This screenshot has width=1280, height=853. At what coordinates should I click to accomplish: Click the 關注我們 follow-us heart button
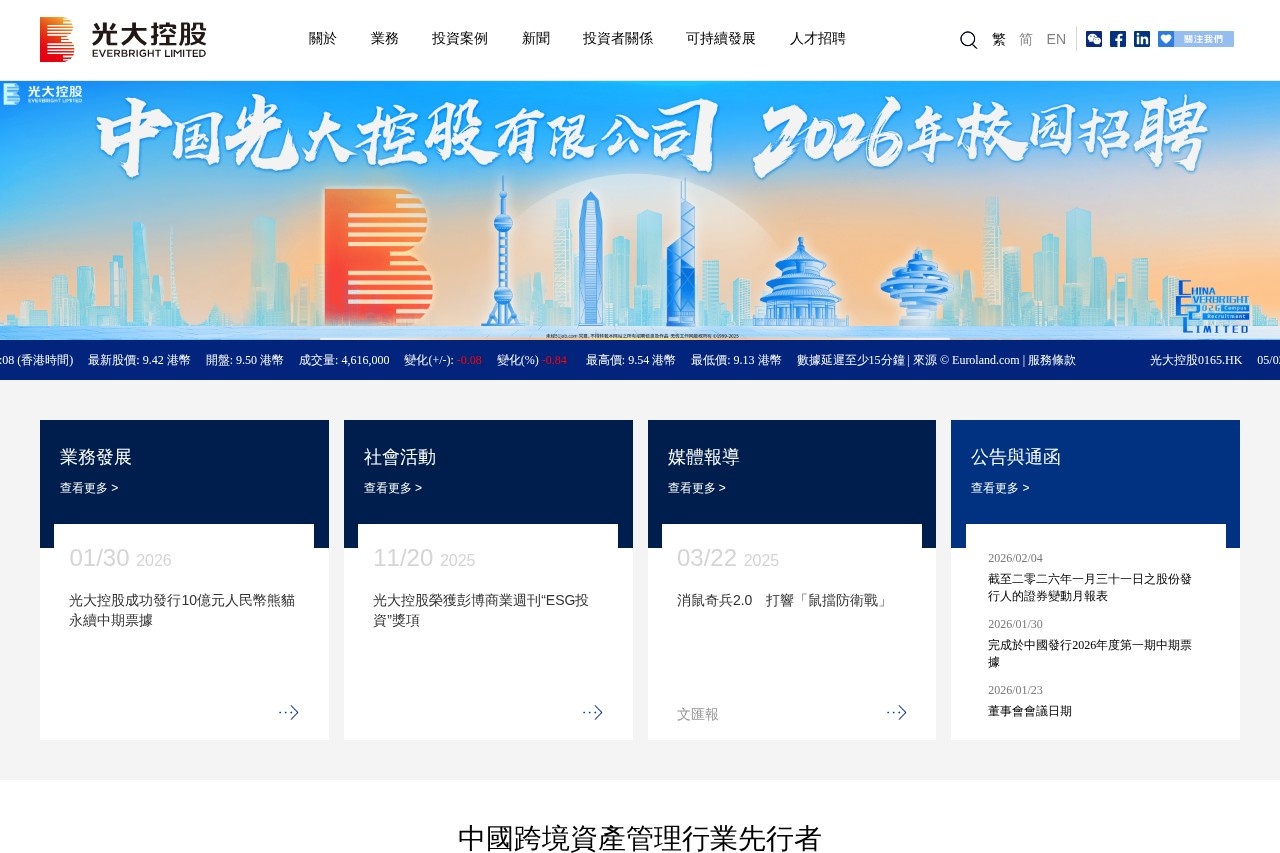(x=1196, y=39)
